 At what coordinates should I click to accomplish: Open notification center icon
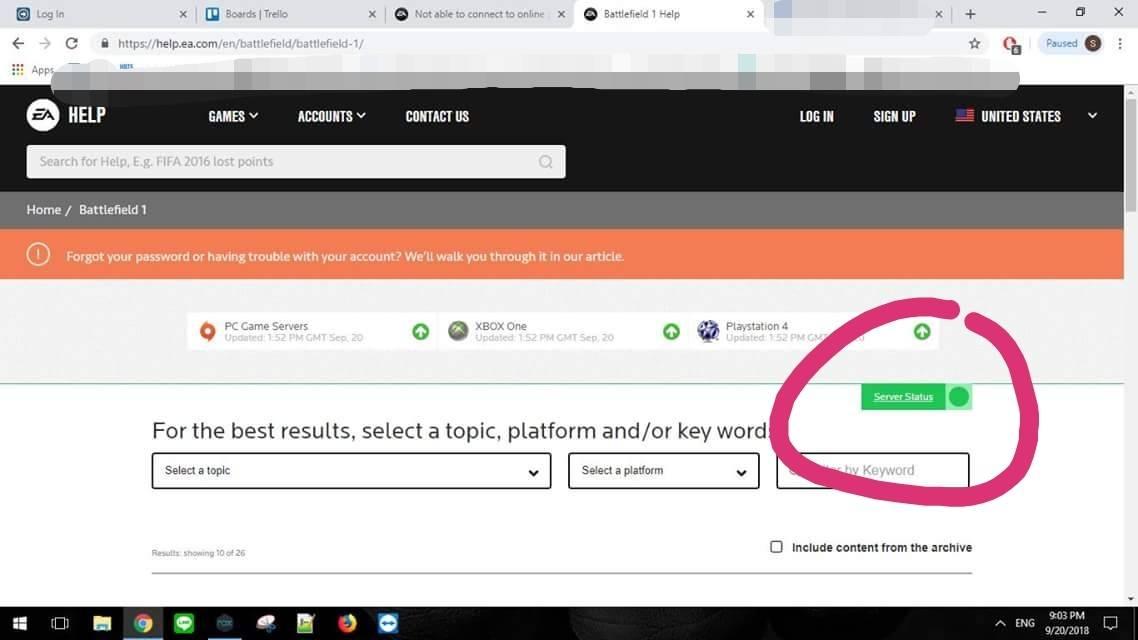pos(1110,623)
